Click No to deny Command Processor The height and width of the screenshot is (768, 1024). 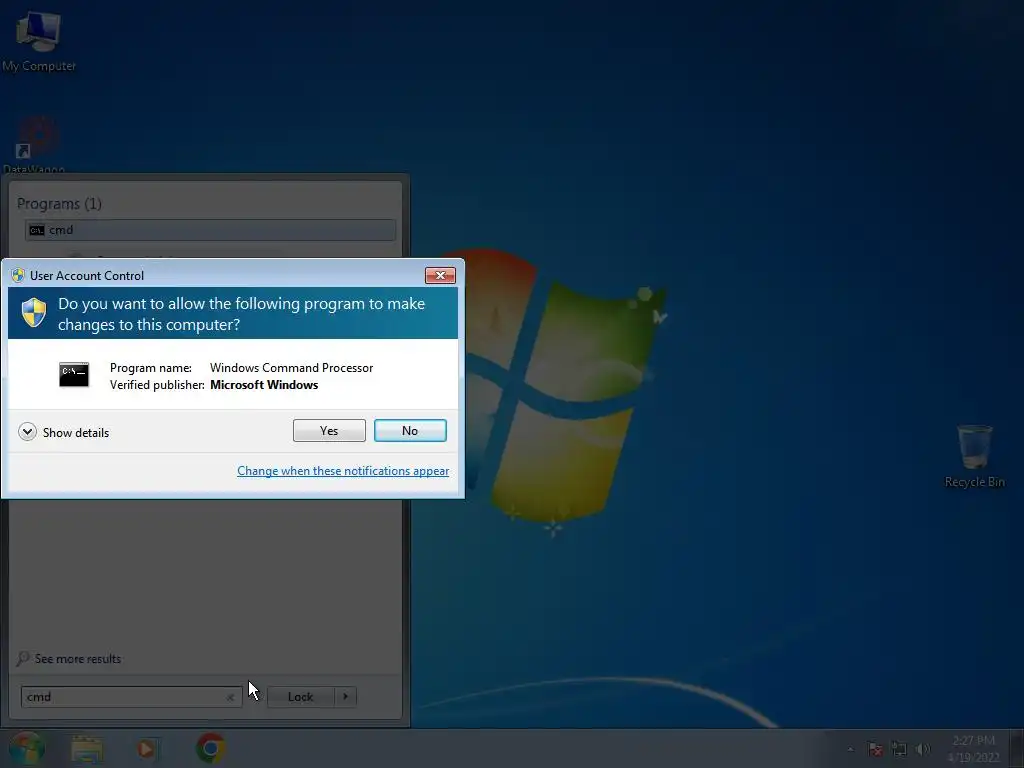pyautogui.click(x=410, y=430)
